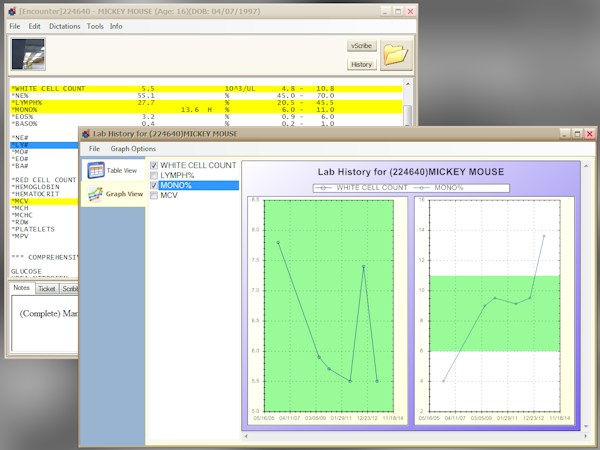Open the Tools menu
The width and height of the screenshot is (600, 450).
tap(95, 26)
